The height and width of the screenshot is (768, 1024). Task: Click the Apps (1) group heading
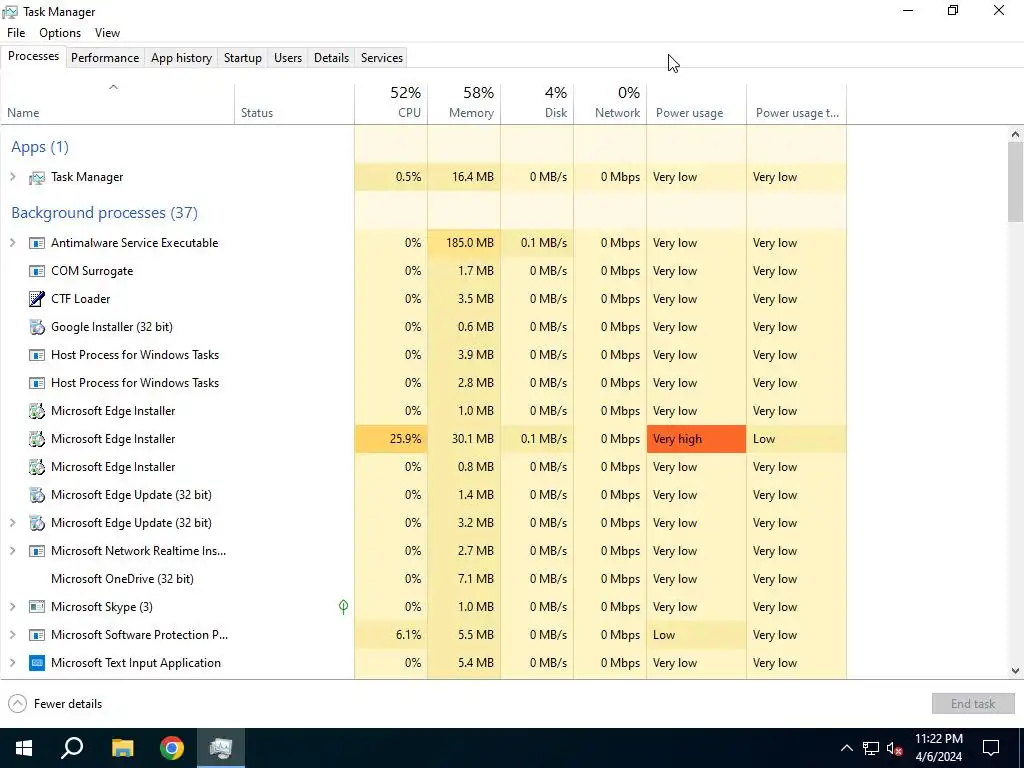(x=40, y=147)
